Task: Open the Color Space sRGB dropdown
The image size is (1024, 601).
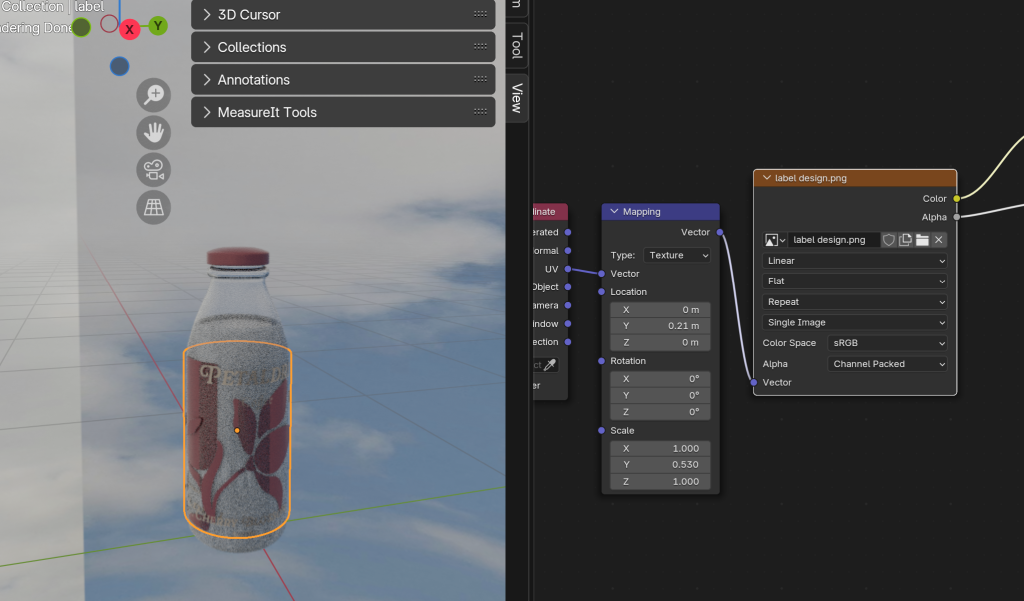Action: (887, 343)
